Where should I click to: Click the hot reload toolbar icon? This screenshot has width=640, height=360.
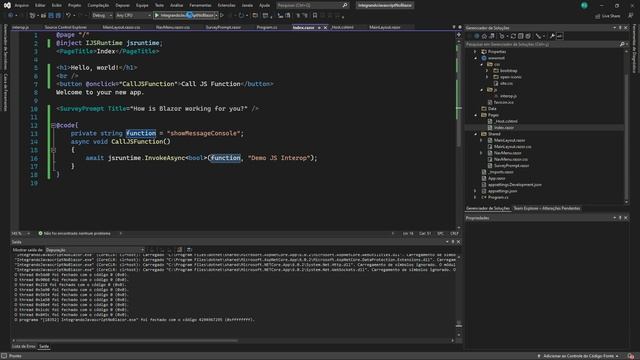241,16
